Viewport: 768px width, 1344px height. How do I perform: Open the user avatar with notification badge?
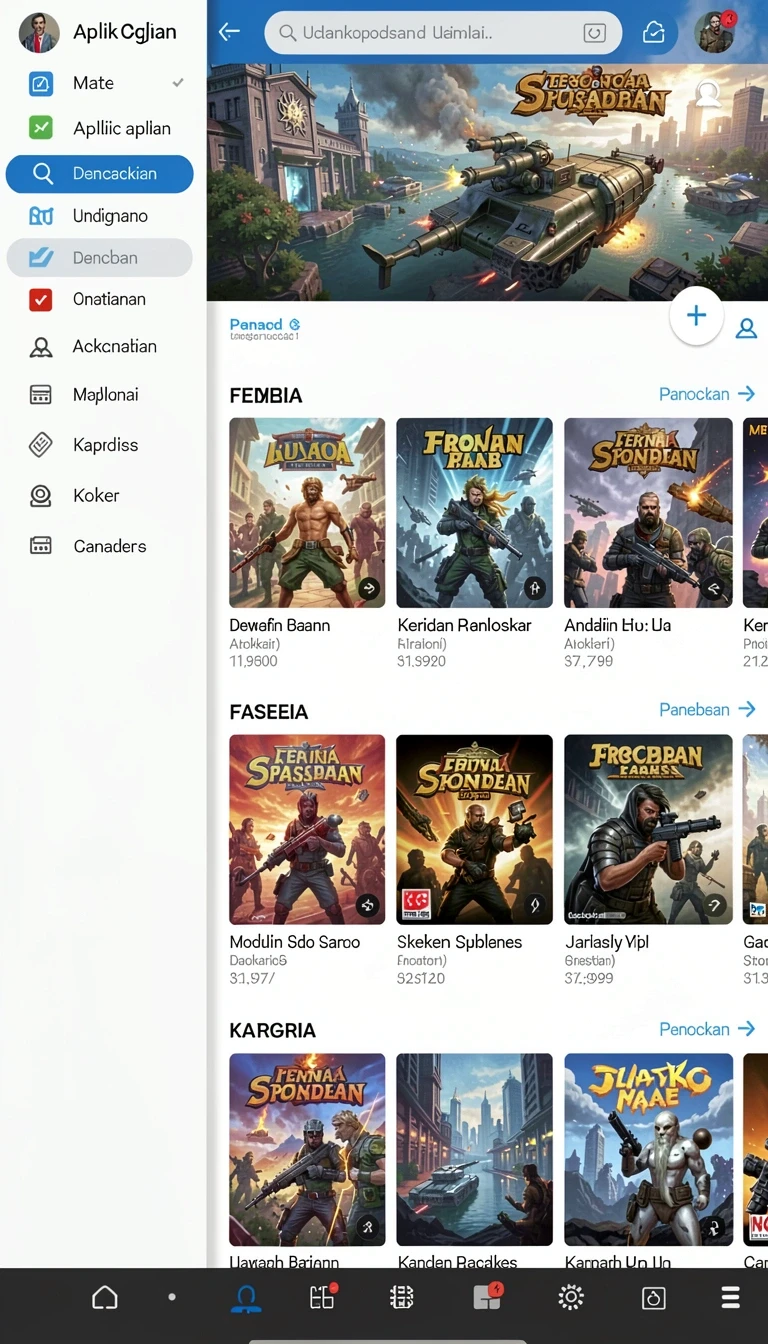tap(715, 32)
